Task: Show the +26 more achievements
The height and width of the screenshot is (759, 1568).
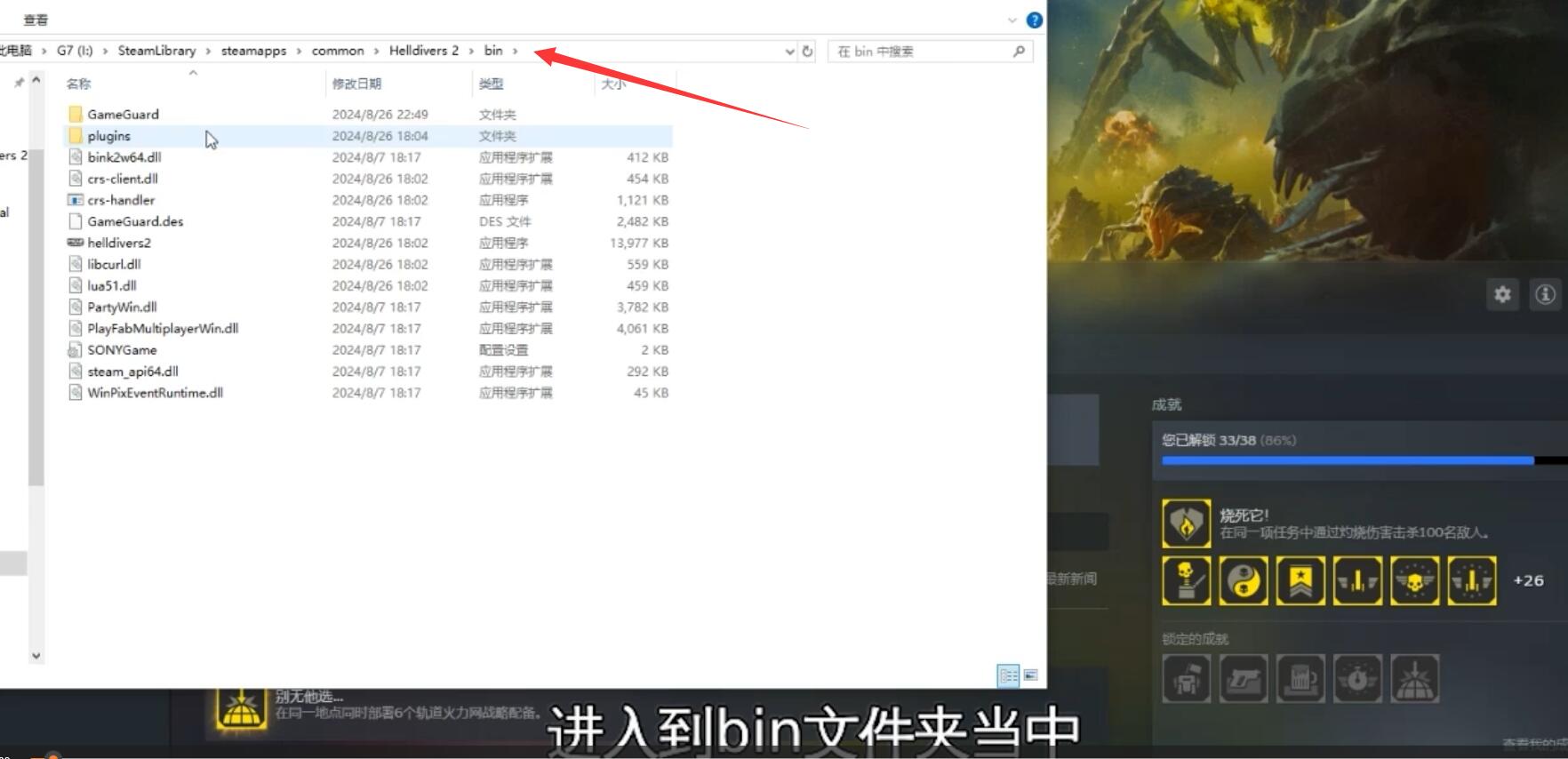Action: click(x=1528, y=581)
